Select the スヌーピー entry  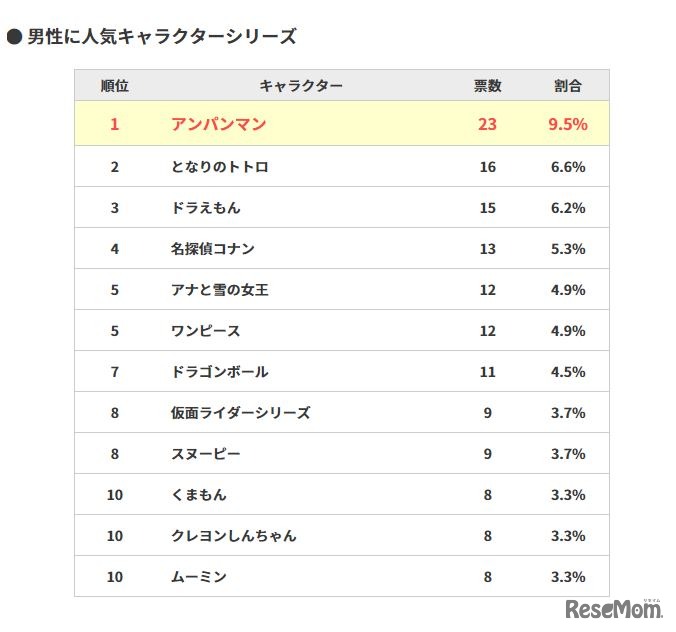(205, 454)
